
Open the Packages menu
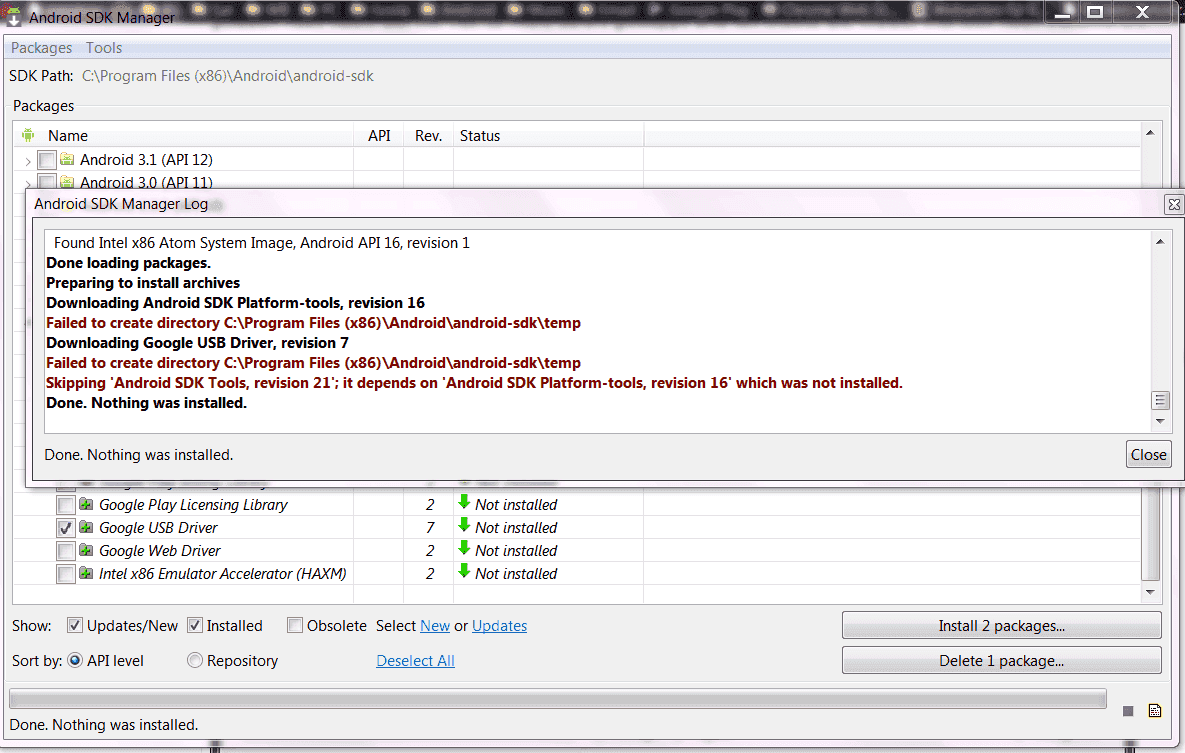tap(42, 48)
